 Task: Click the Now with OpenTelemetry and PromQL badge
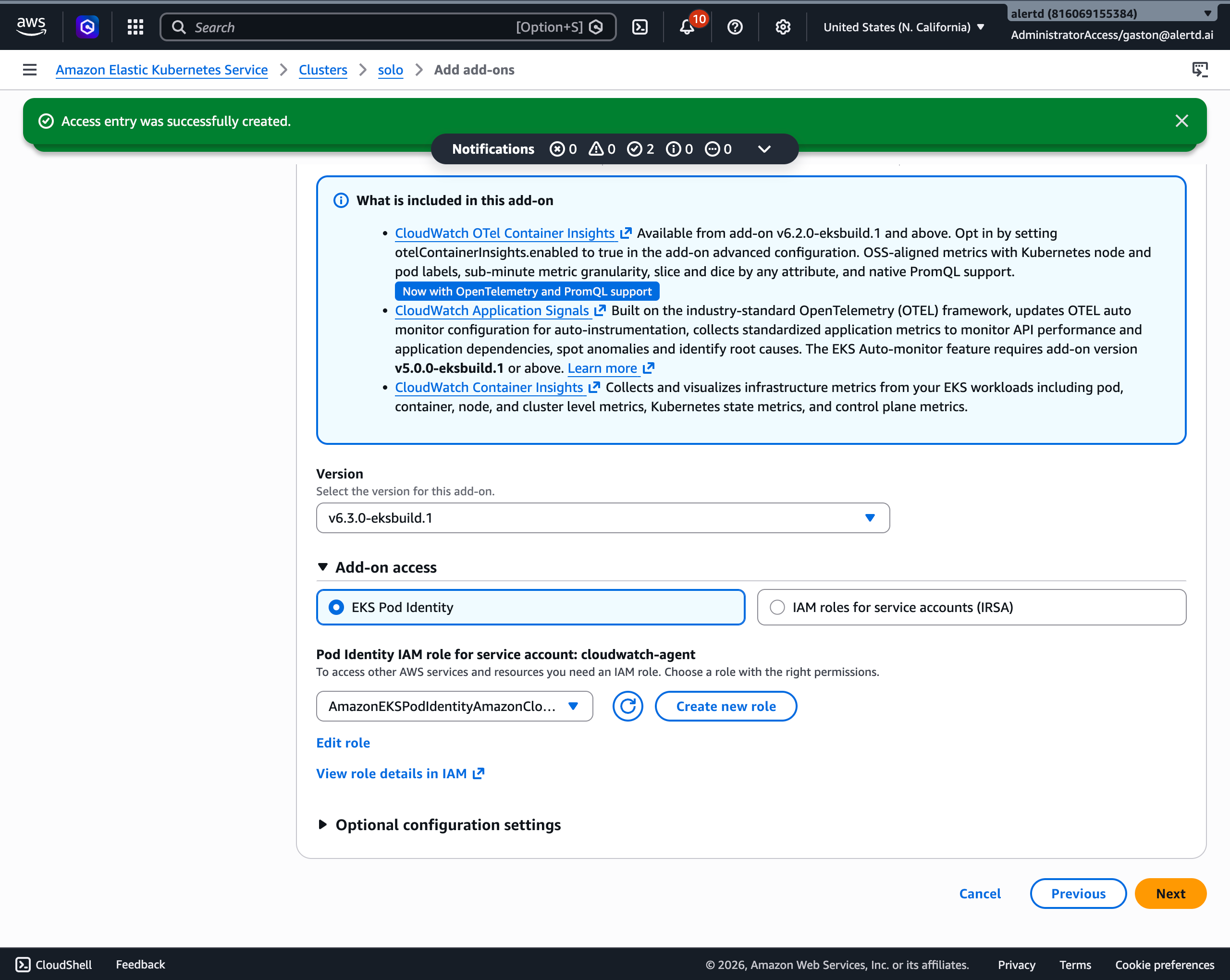527,291
